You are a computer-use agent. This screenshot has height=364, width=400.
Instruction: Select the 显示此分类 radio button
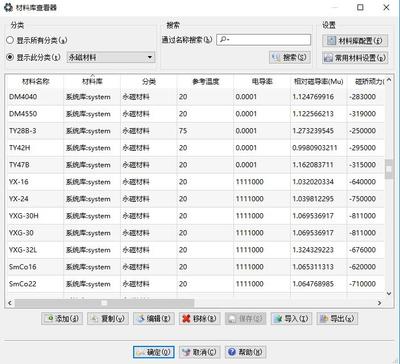10,57
